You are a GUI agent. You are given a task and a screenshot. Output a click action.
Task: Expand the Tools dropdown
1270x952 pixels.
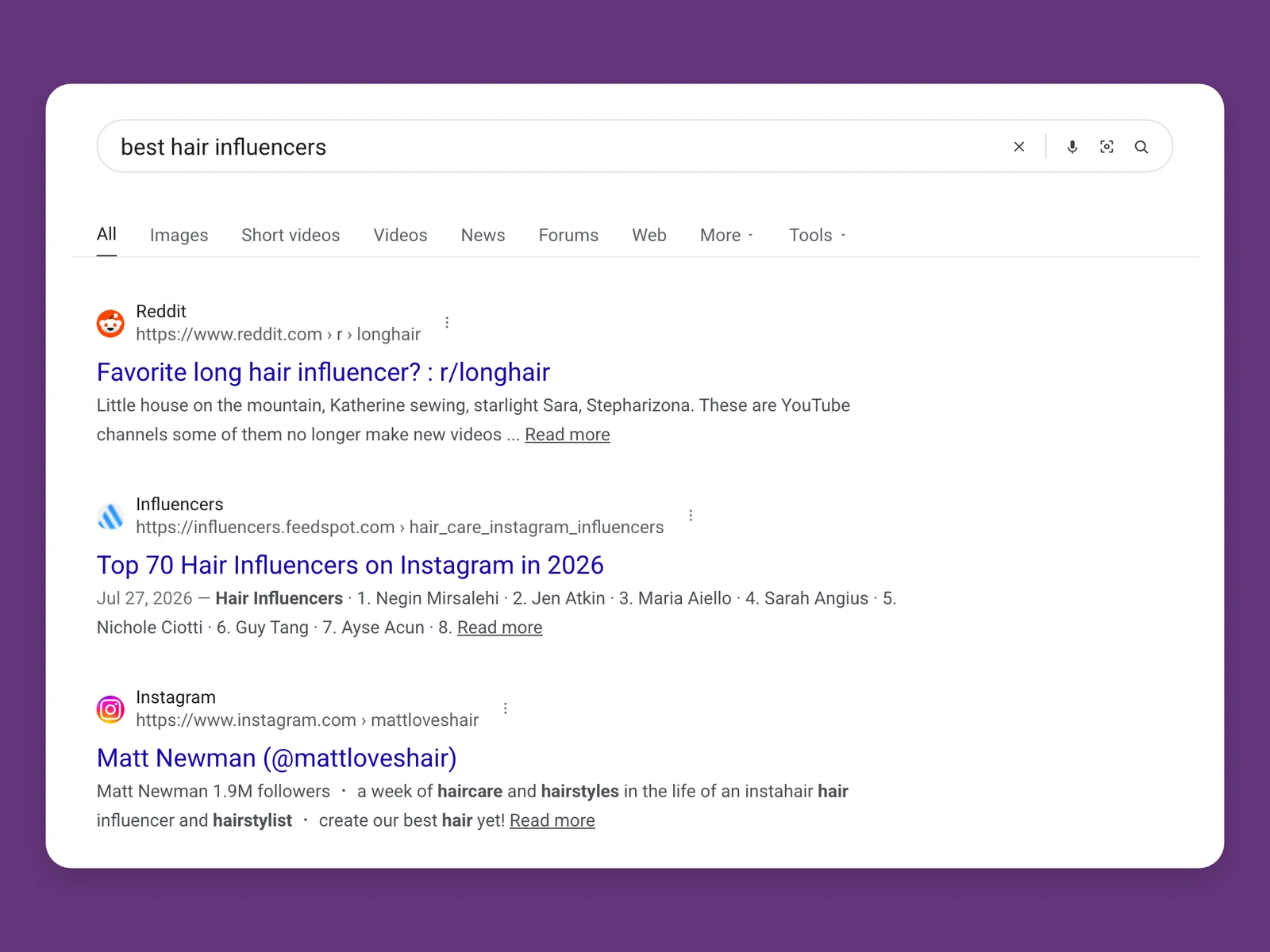(817, 235)
